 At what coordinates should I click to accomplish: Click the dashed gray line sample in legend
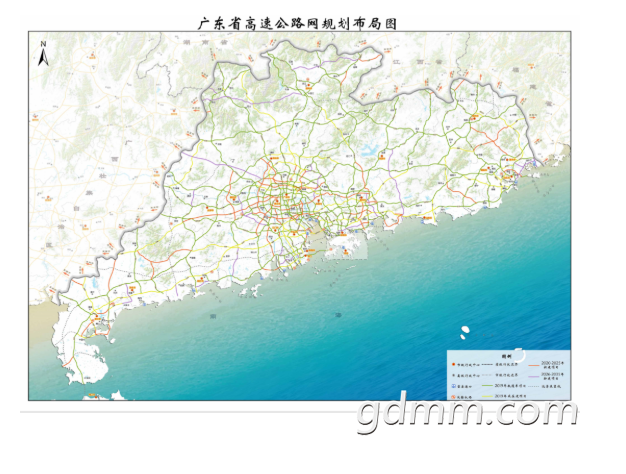(x=487, y=375)
